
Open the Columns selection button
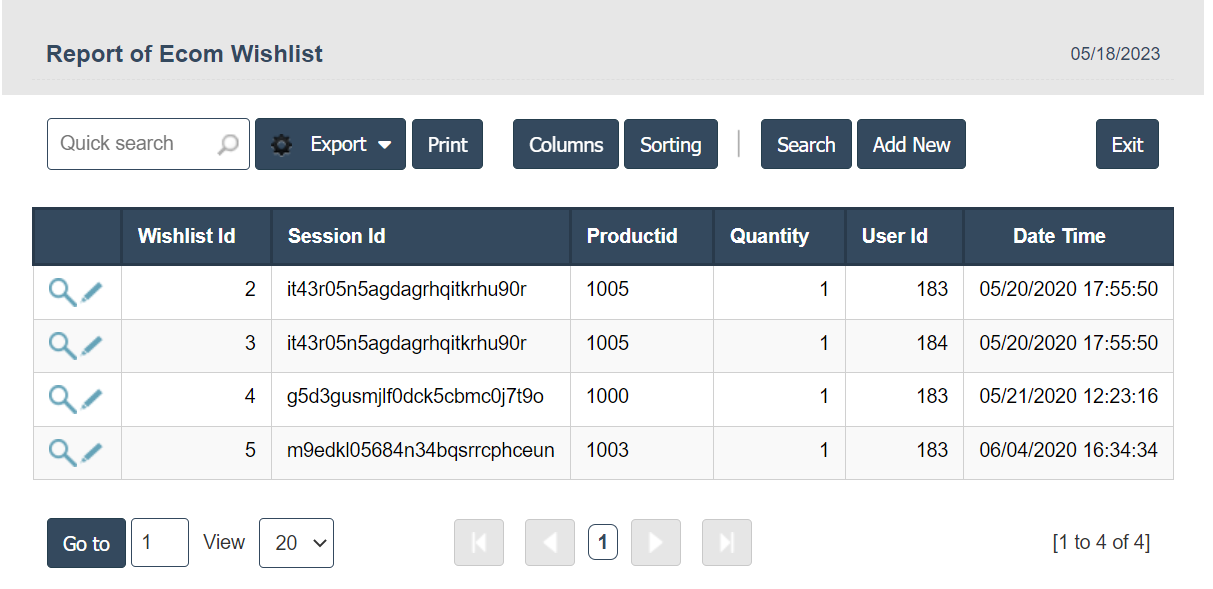coord(565,144)
